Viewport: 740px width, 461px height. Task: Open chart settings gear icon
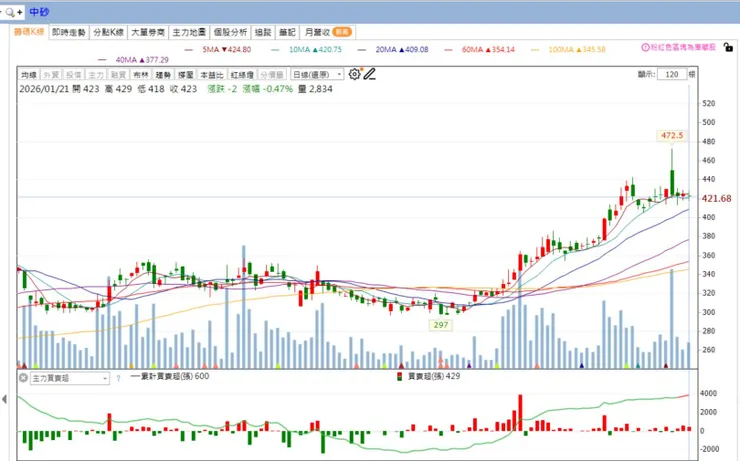(x=354, y=74)
